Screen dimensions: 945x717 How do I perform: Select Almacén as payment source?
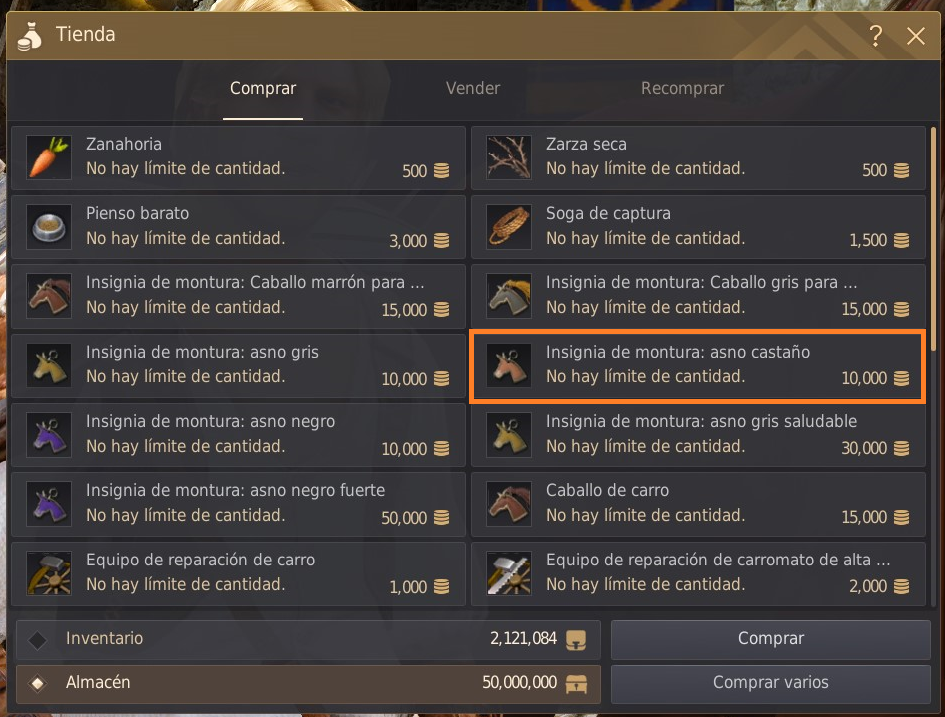308,683
